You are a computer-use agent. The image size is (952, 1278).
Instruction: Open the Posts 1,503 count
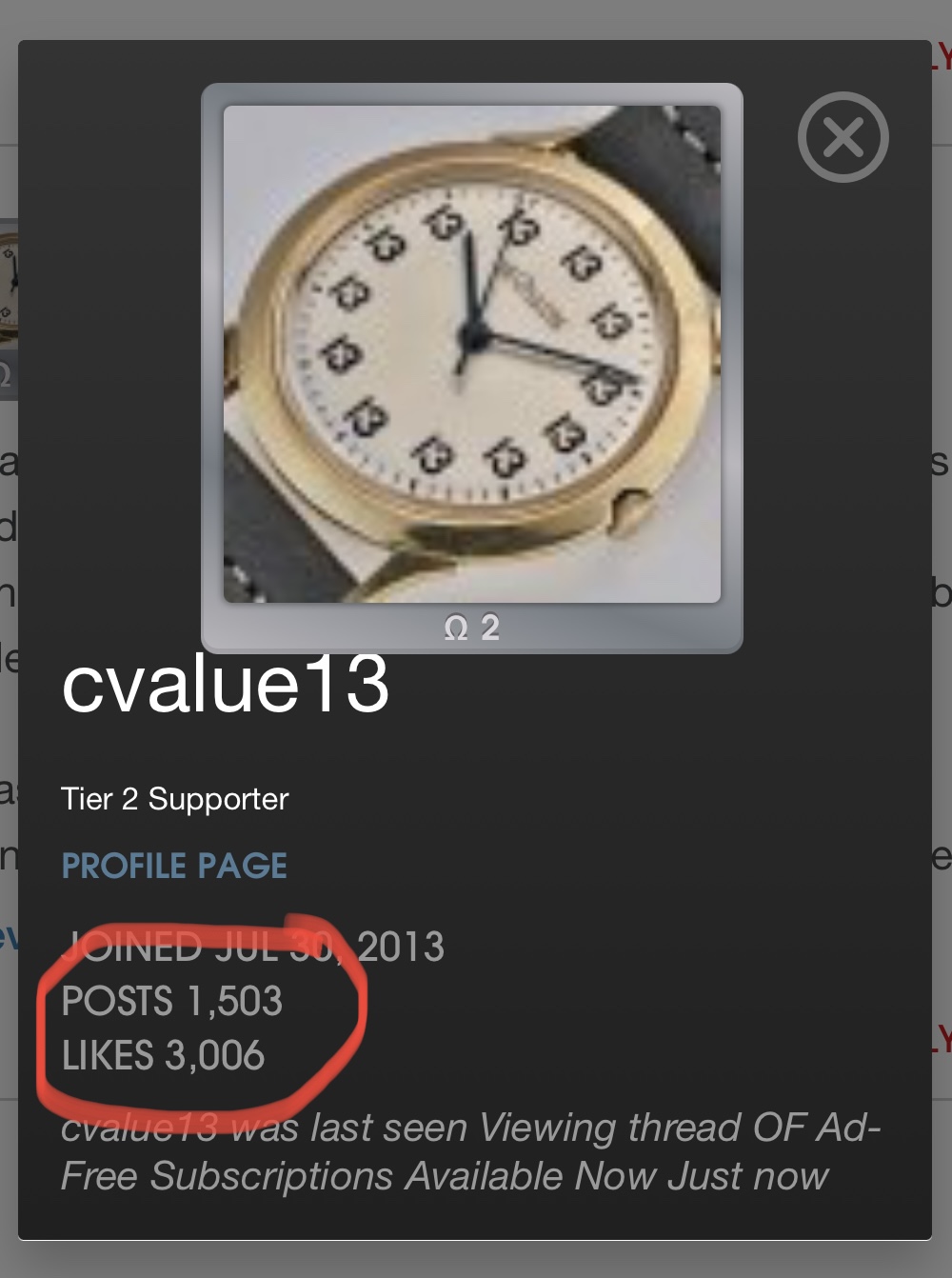[x=172, y=1001]
